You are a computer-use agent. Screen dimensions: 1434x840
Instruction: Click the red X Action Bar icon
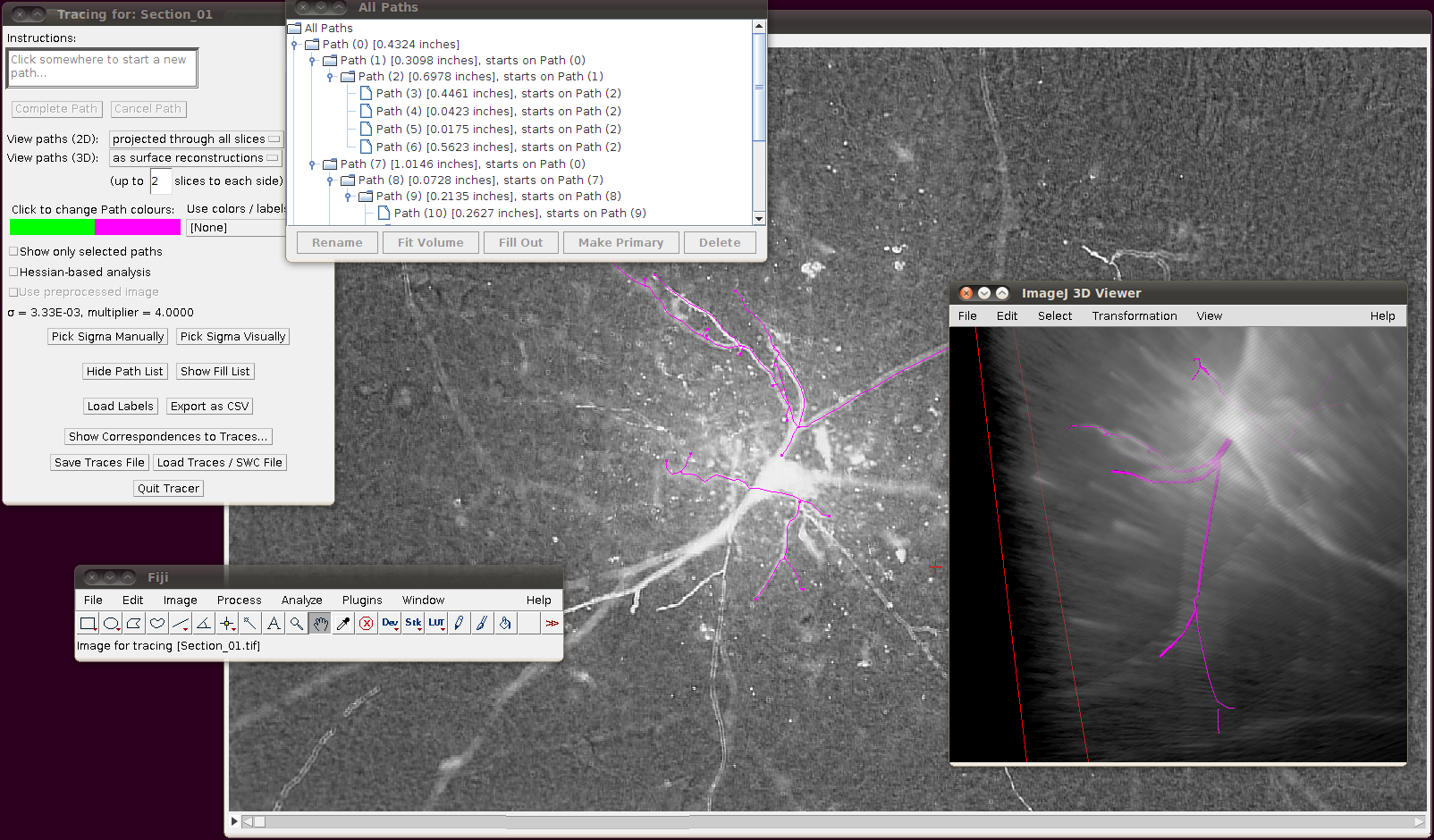point(367,624)
